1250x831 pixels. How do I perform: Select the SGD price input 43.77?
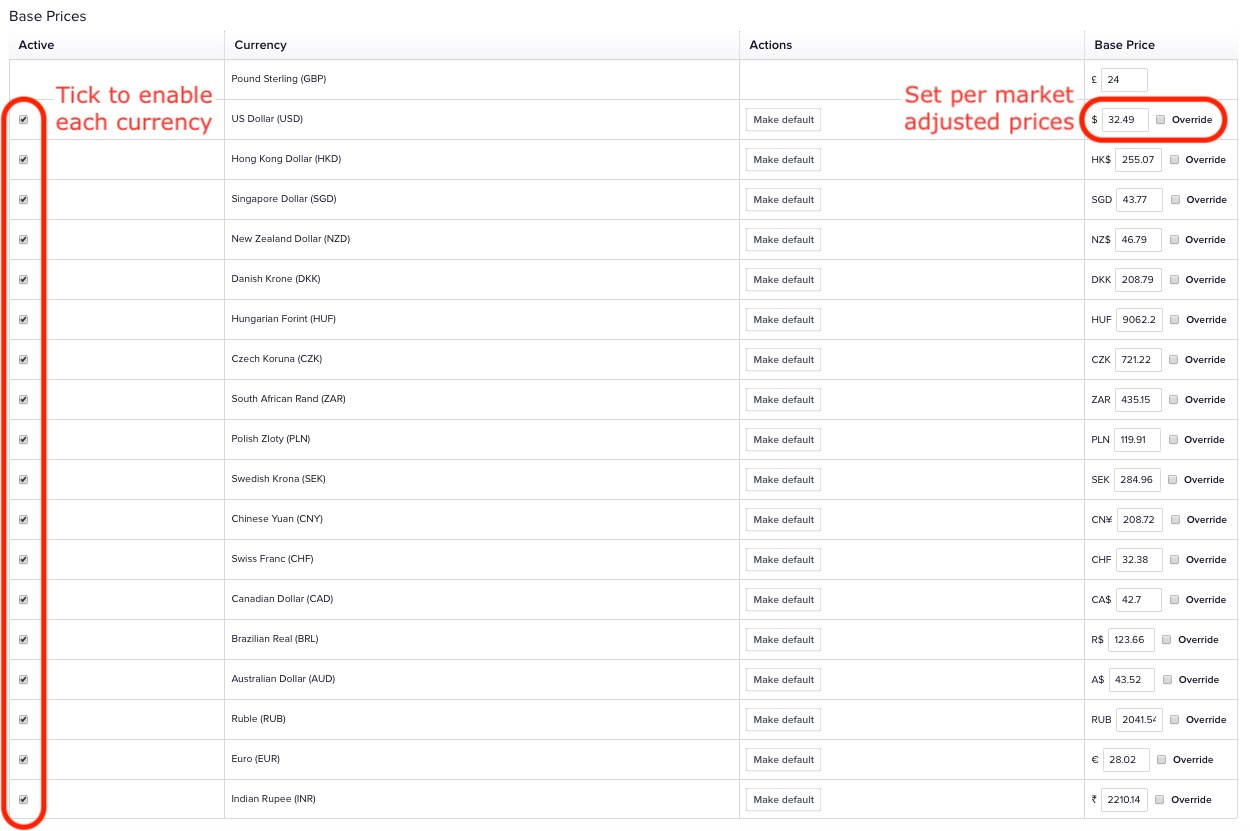click(x=1139, y=200)
